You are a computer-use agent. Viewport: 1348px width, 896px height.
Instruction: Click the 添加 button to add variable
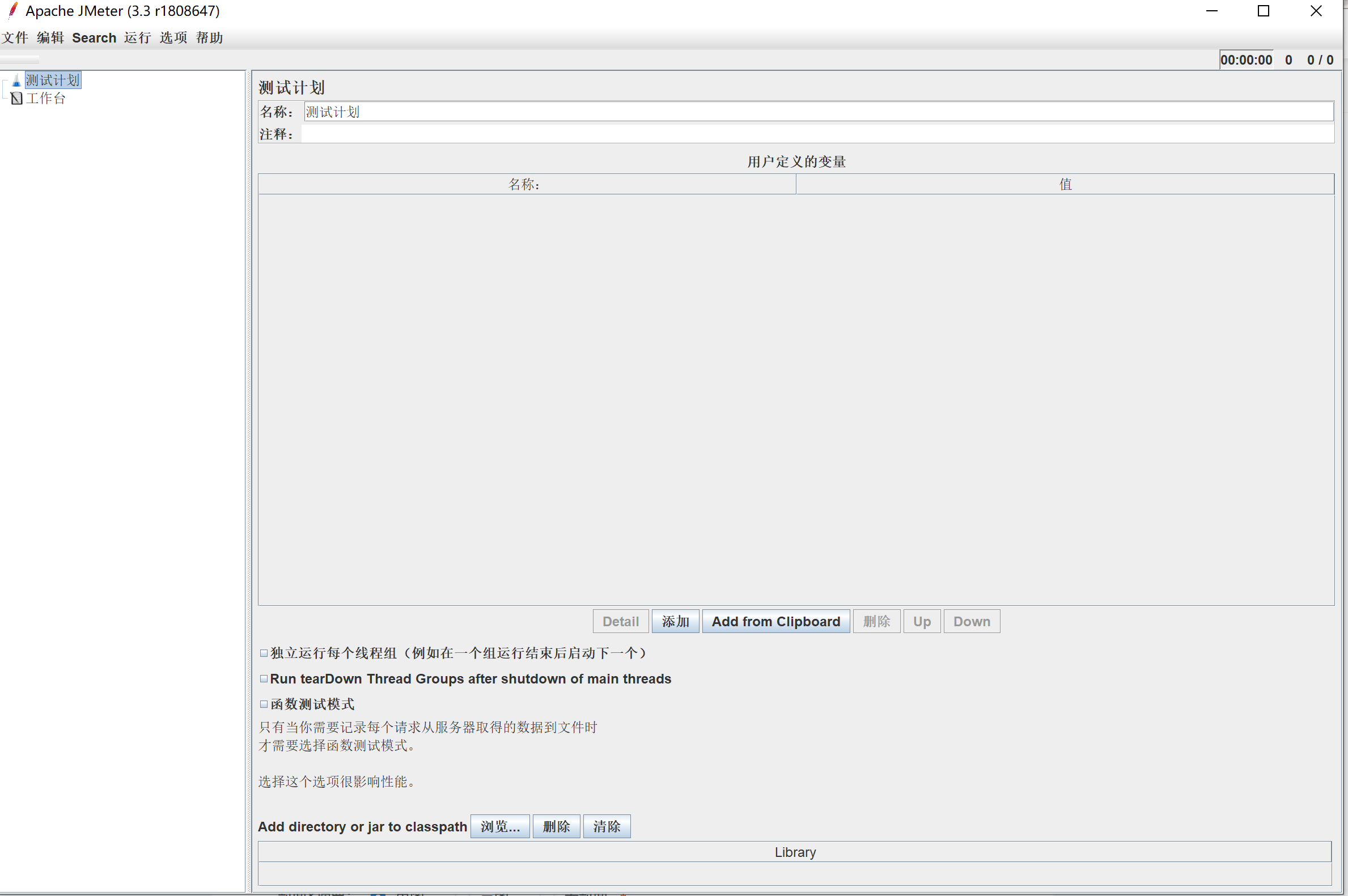tap(675, 621)
